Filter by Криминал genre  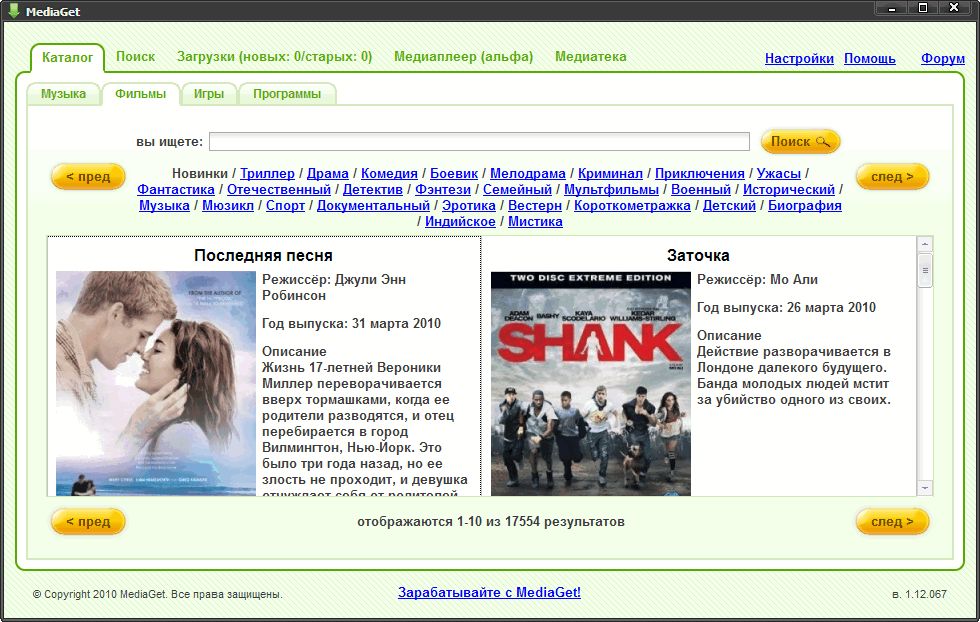(610, 174)
